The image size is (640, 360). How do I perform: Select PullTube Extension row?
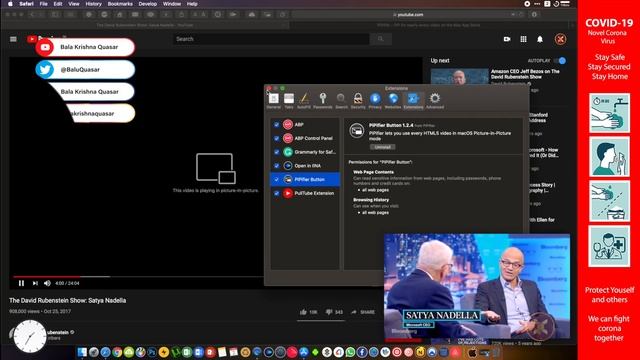click(305, 193)
